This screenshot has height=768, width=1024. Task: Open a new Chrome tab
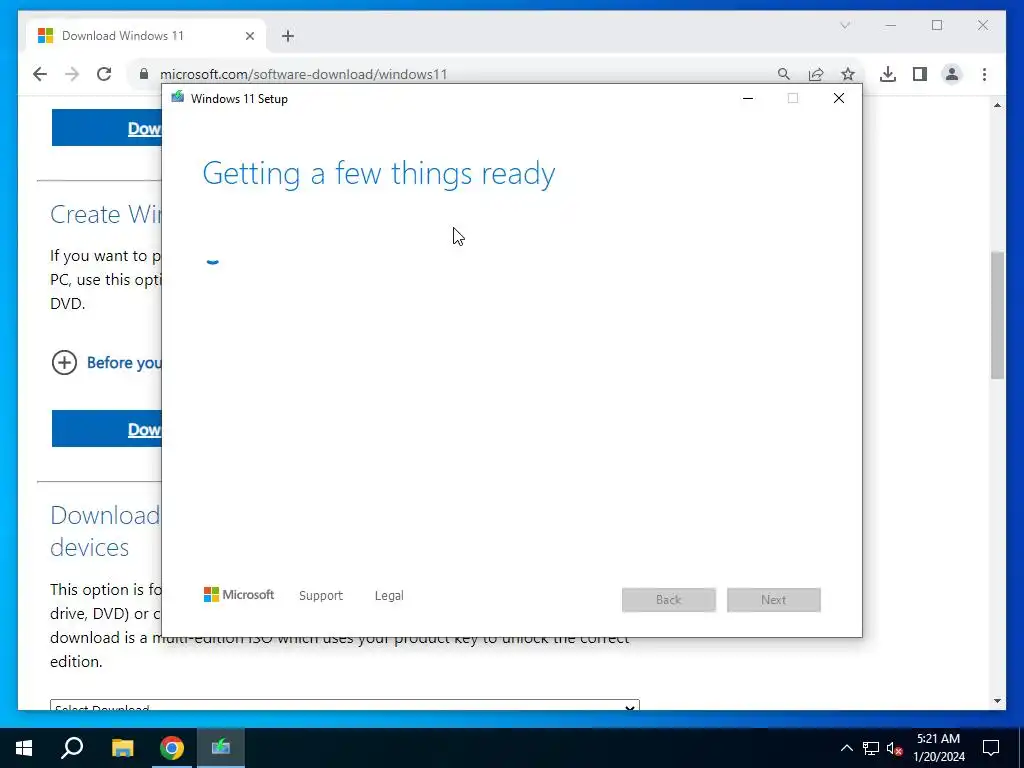pyautogui.click(x=288, y=36)
